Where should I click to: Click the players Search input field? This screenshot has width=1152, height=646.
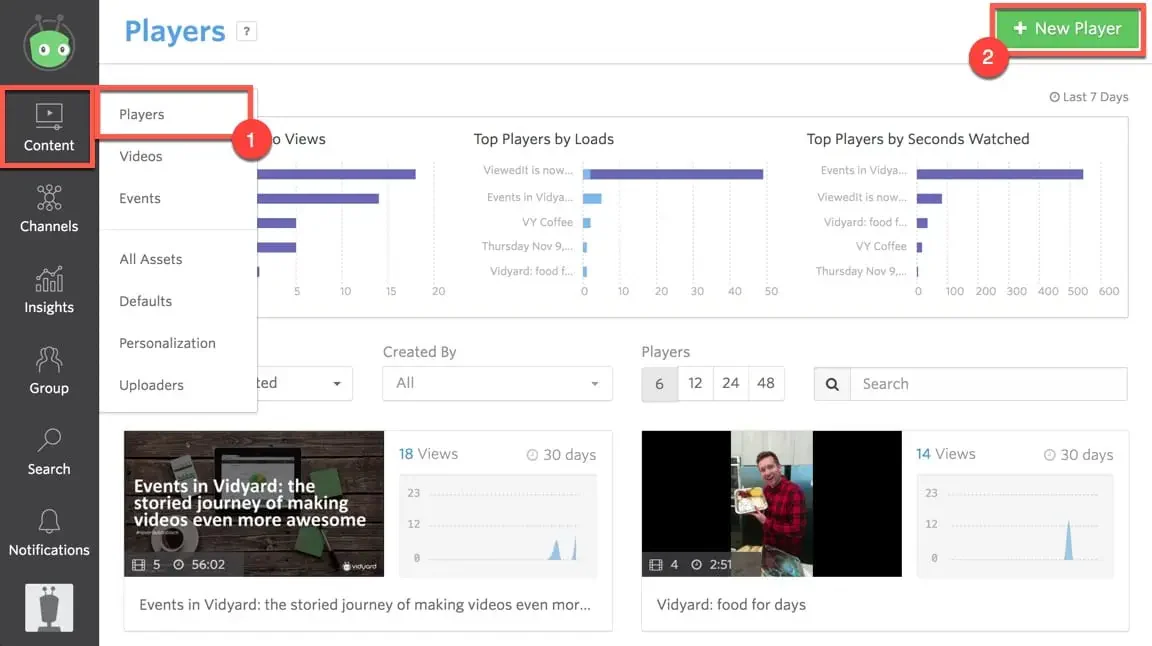pyautogui.click(x=988, y=384)
